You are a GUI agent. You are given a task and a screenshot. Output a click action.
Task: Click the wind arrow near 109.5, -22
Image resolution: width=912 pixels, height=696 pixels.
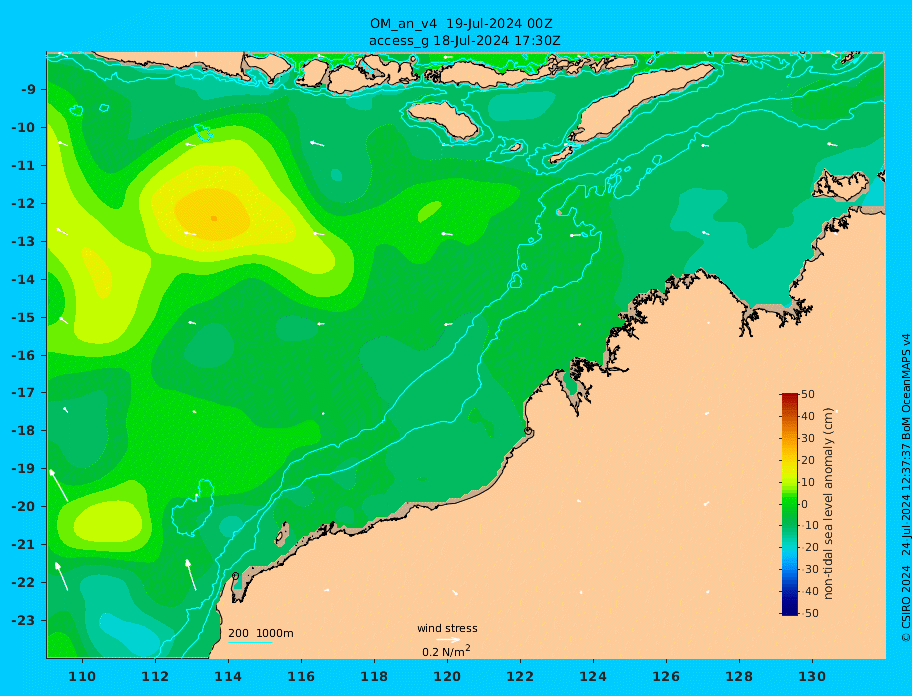pyautogui.click(x=61, y=576)
